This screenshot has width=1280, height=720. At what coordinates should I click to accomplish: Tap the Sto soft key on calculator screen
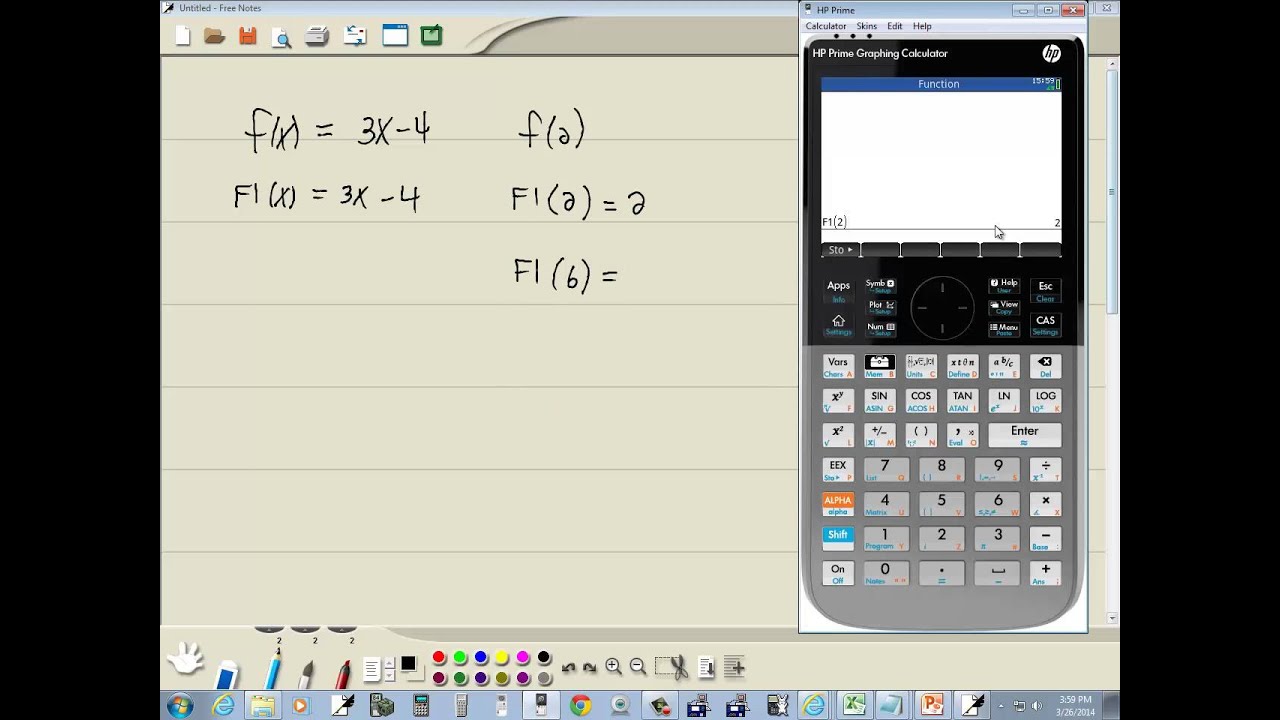(x=840, y=250)
